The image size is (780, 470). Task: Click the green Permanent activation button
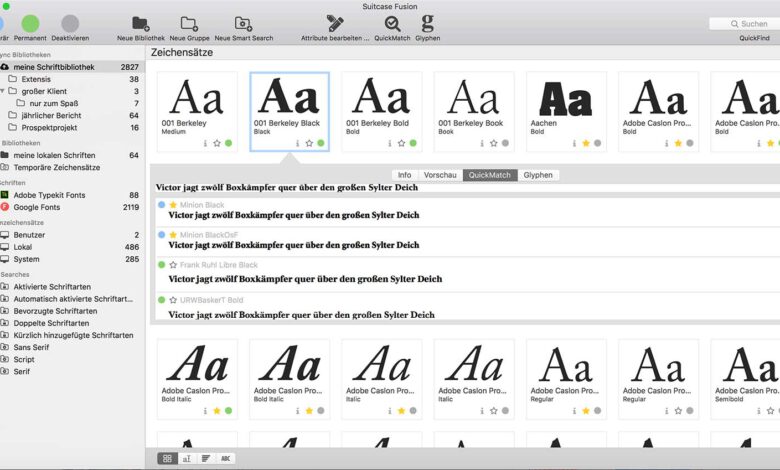pyautogui.click(x=31, y=24)
